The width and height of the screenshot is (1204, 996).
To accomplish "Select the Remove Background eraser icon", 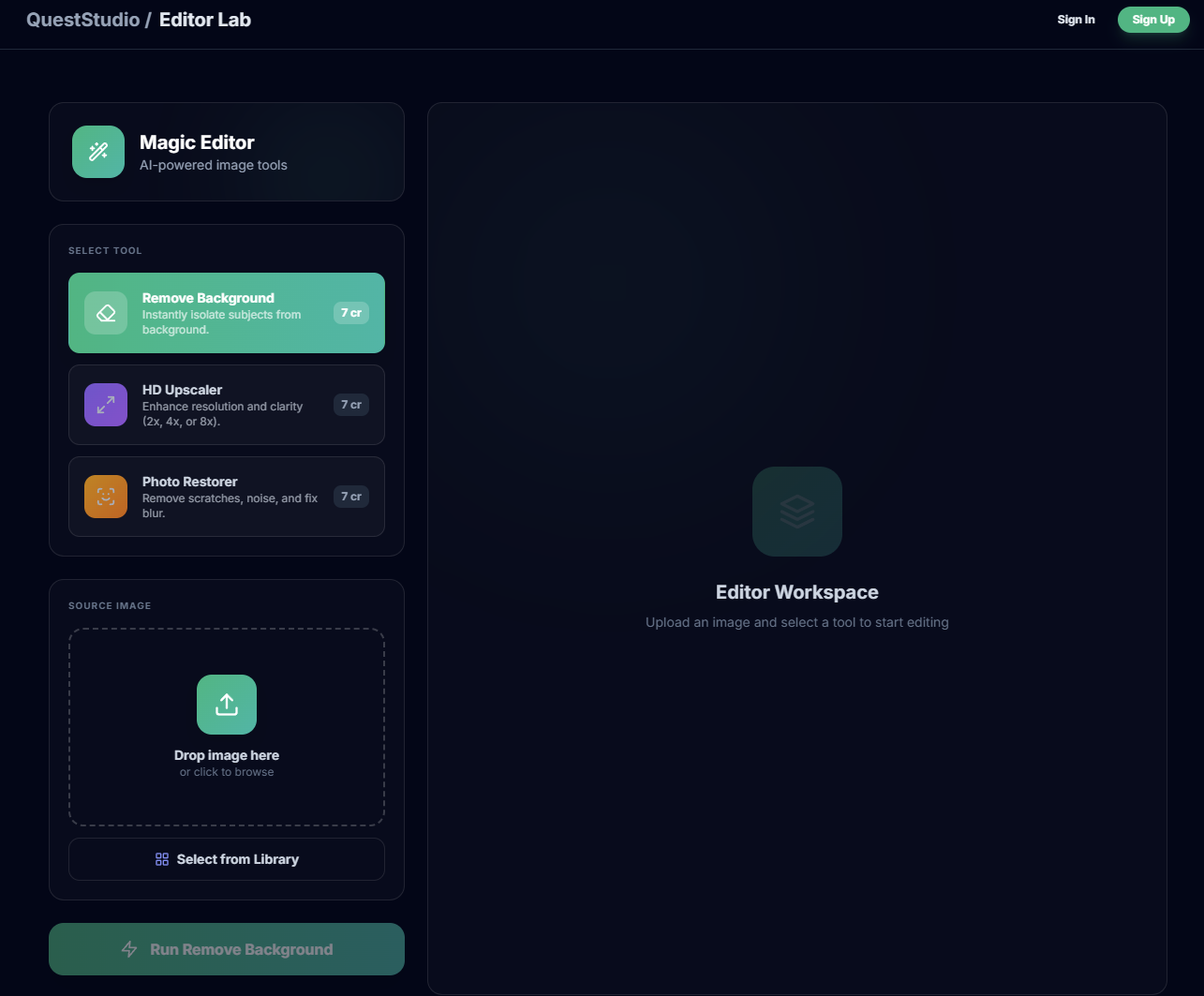I will click(x=105, y=313).
